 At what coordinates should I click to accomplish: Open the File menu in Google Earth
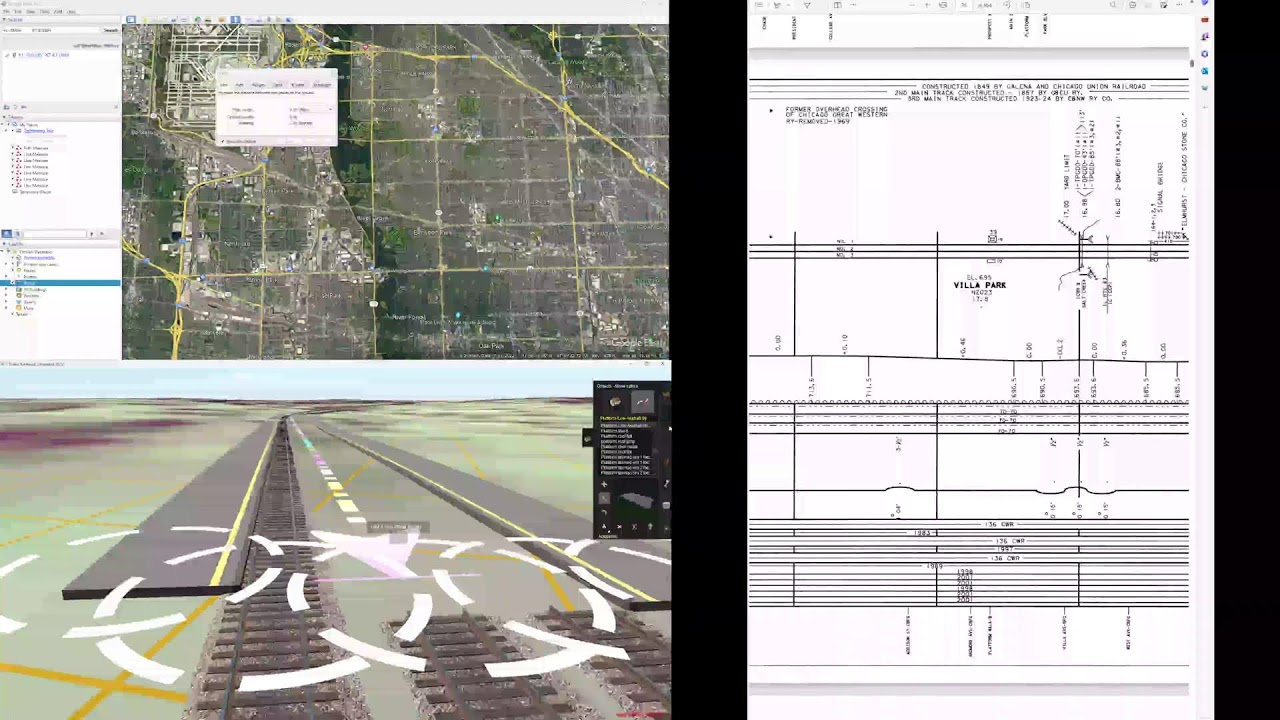point(6,12)
